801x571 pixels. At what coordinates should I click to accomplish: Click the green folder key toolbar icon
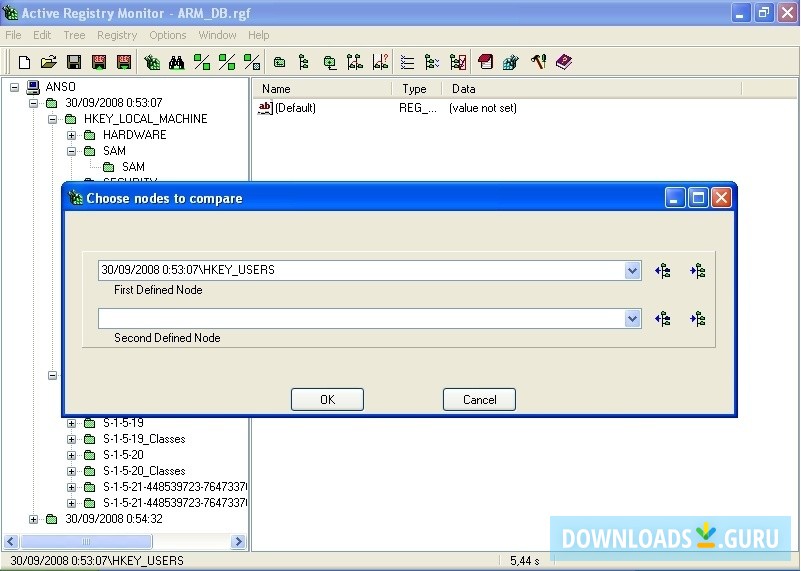point(279,62)
